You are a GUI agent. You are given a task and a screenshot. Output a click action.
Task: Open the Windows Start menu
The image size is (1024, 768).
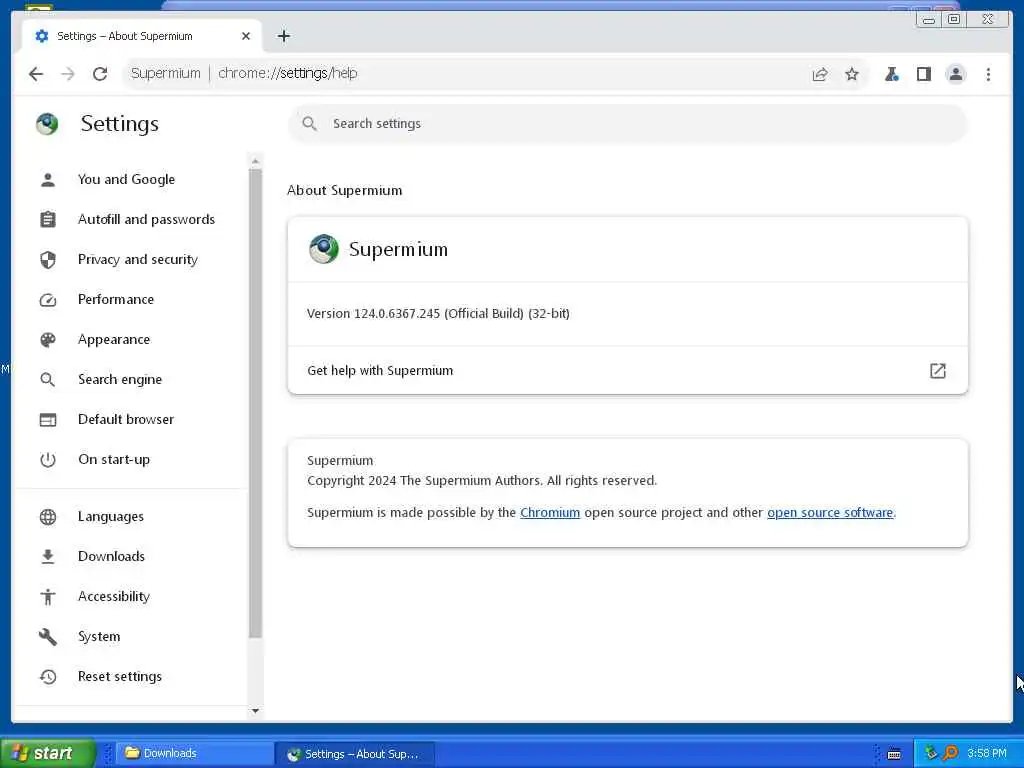(x=48, y=753)
